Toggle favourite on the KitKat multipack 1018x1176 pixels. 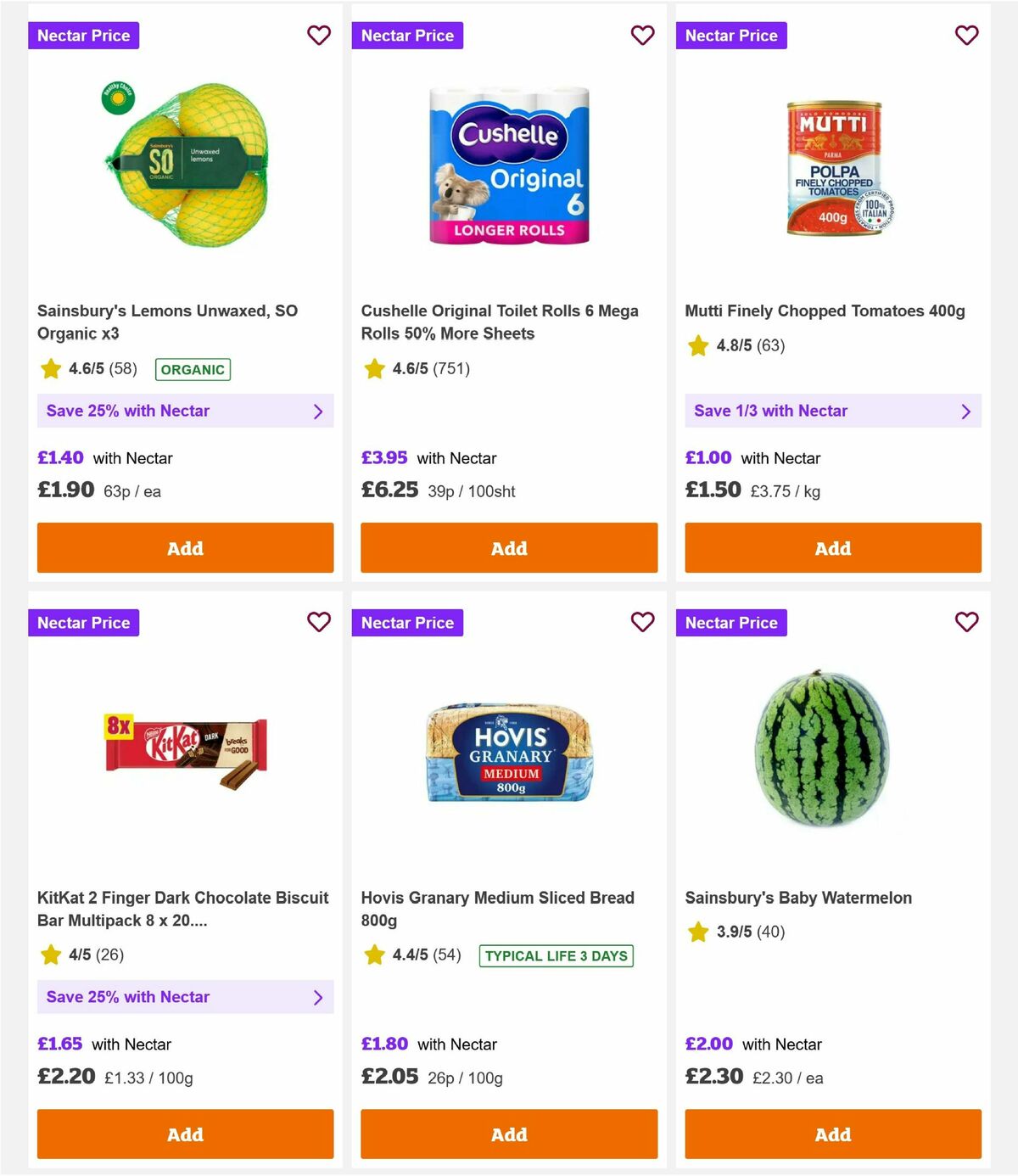point(319,622)
